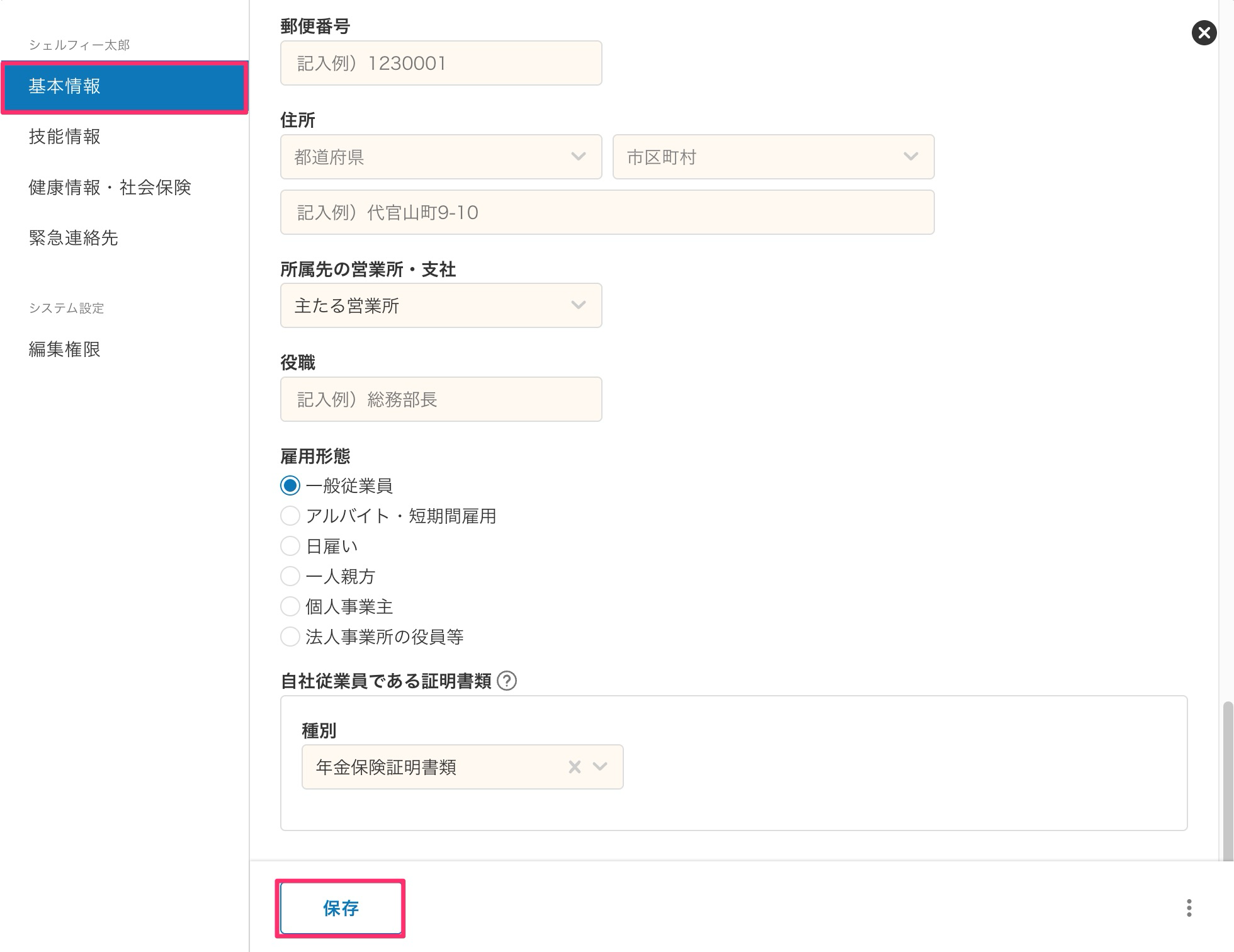This screenshot has height=952, width=1234.
Task: Choose the 日雇い employment type
Action: point(290,546)
